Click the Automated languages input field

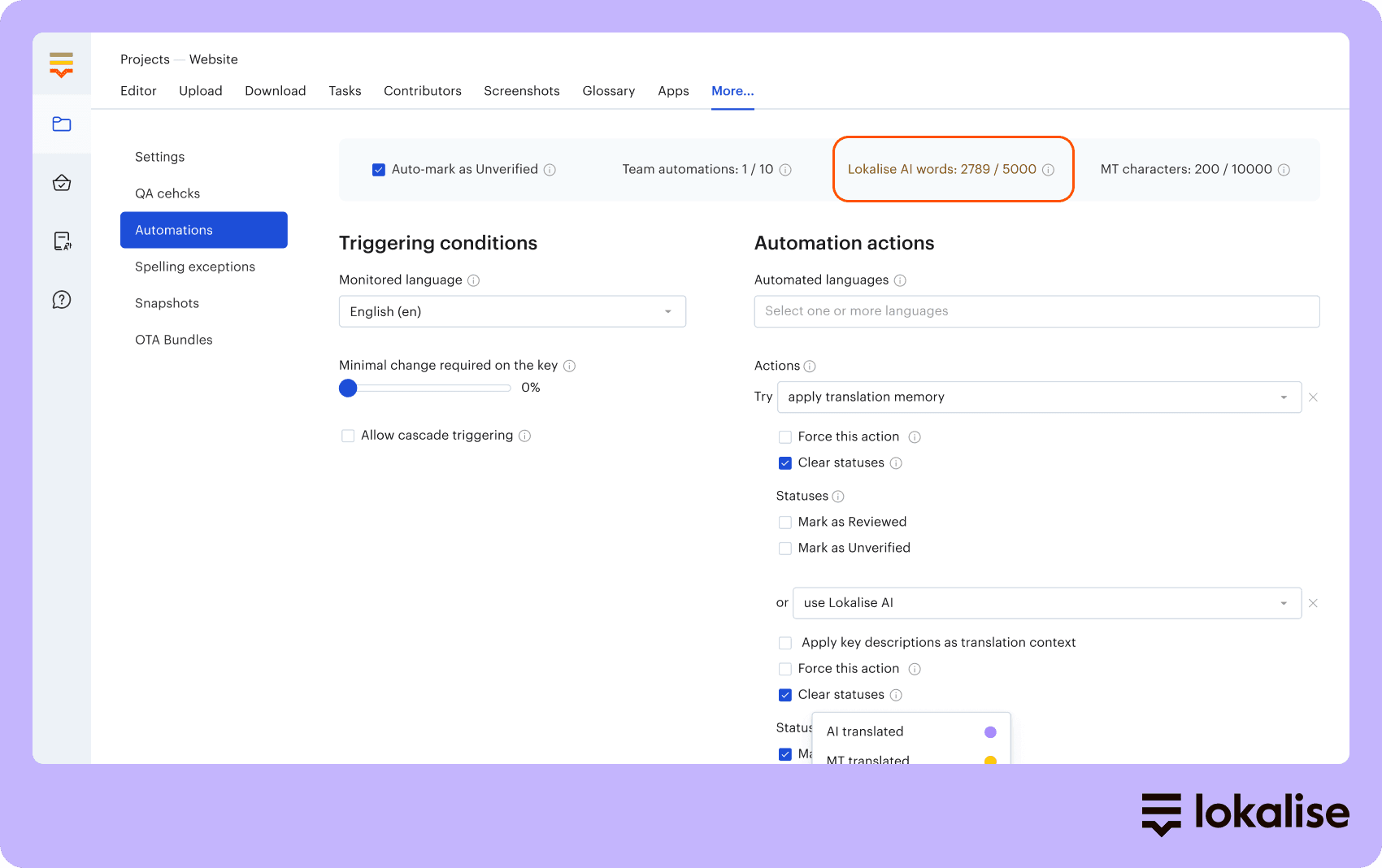tap(1036, 311)
